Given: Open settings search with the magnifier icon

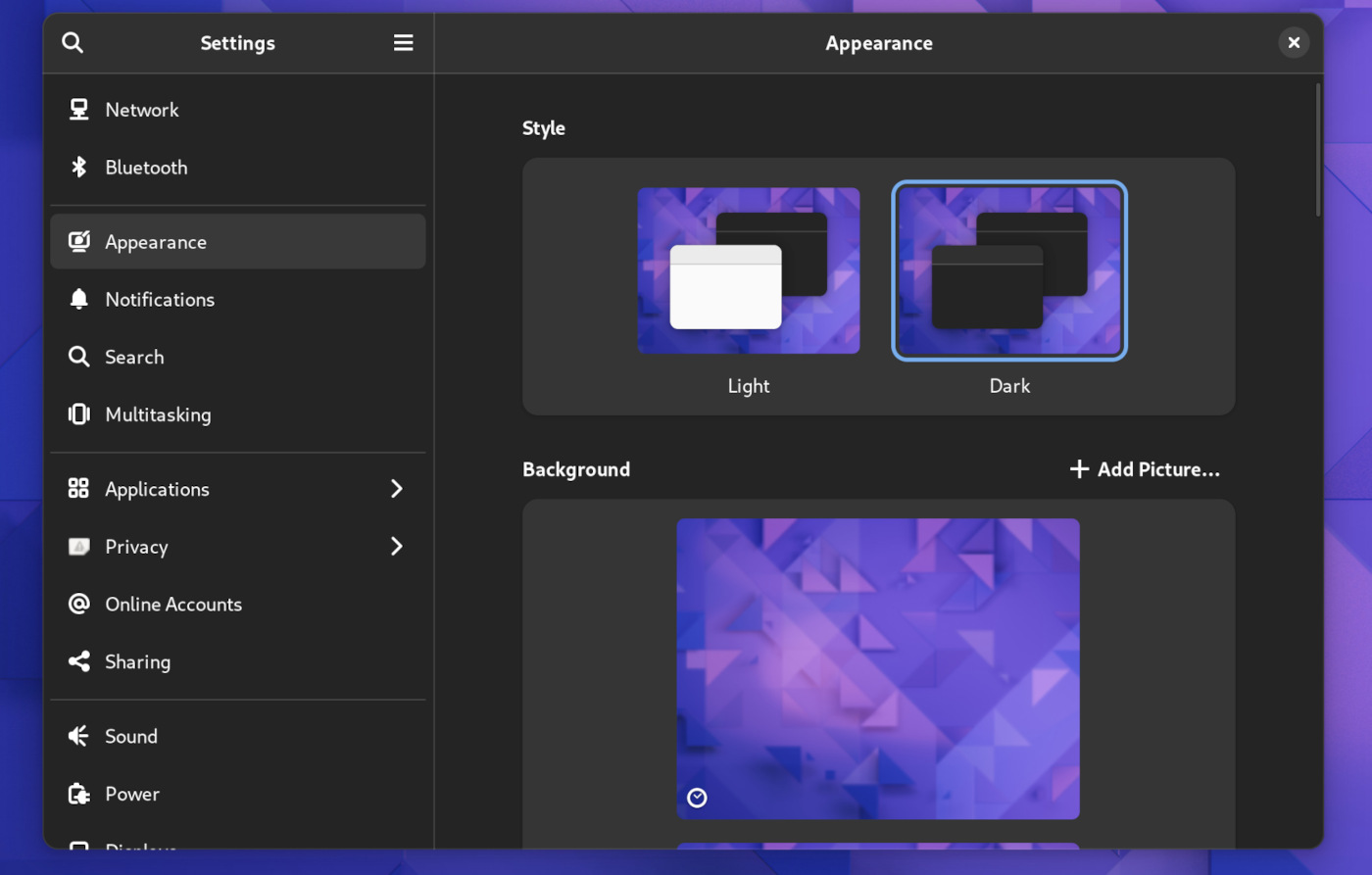Looking at the screenshot, I should click(x=73, y=42).
